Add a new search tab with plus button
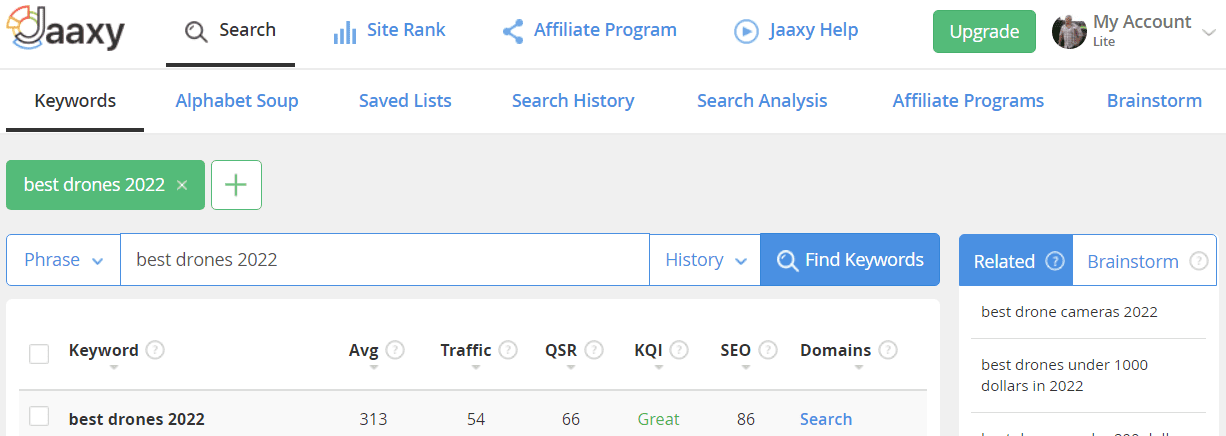Image resolution: width=1226 pixels, height=436 pixels. pyautogui.click(x=236, y=185)
